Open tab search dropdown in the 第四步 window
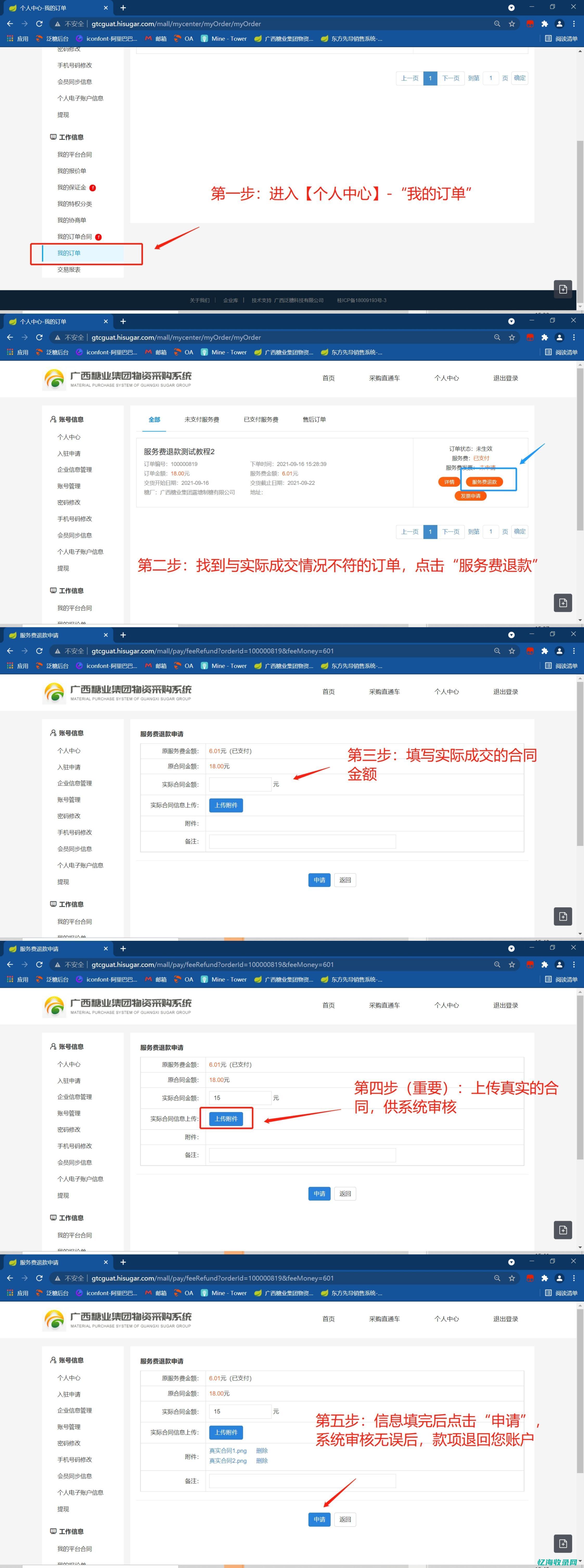Viewport: 584px width, 1568px height. coord(511,948)
